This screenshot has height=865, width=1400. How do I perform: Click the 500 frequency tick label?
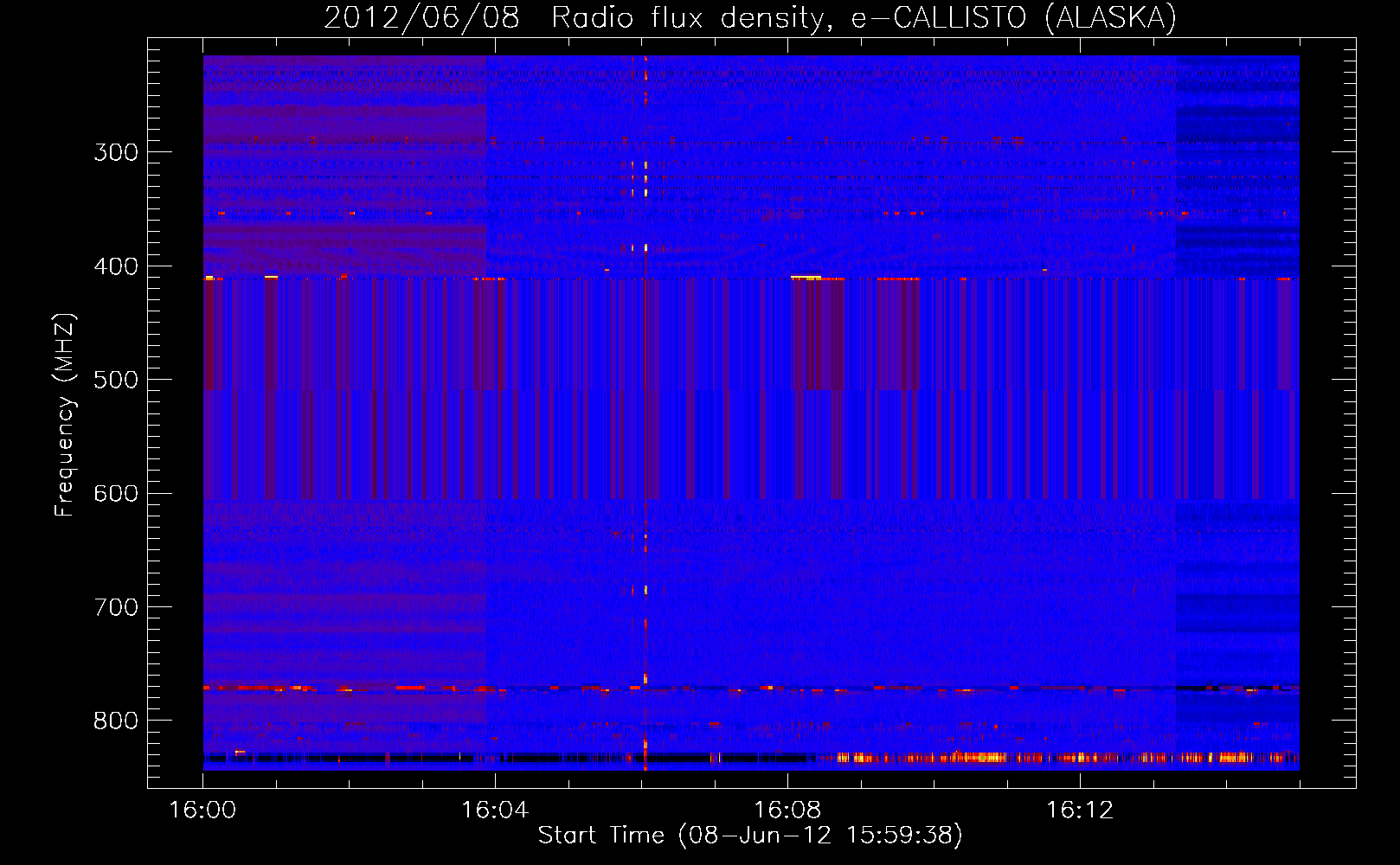(116, 380)
